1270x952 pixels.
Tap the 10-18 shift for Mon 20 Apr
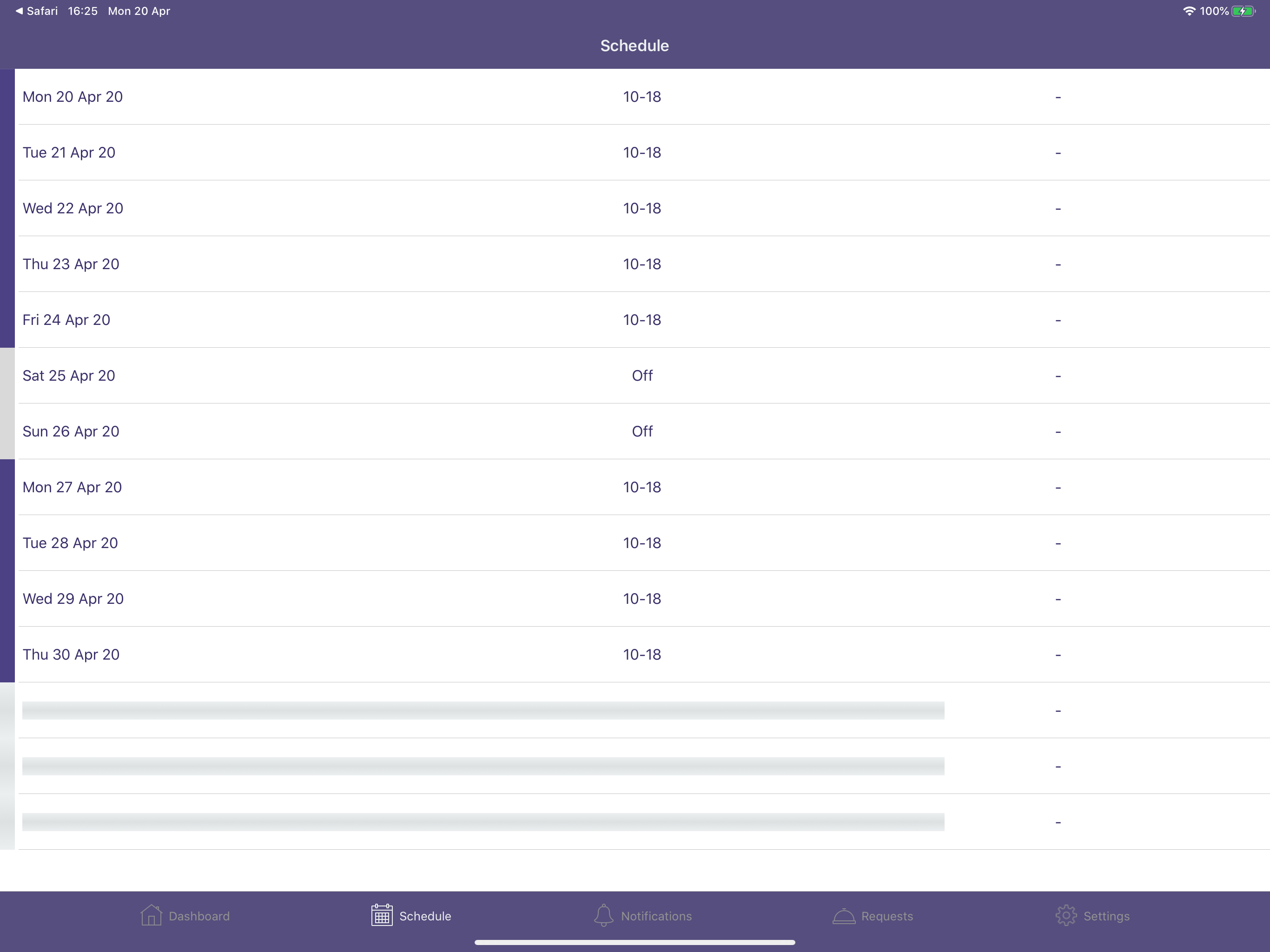coord(642,97)
